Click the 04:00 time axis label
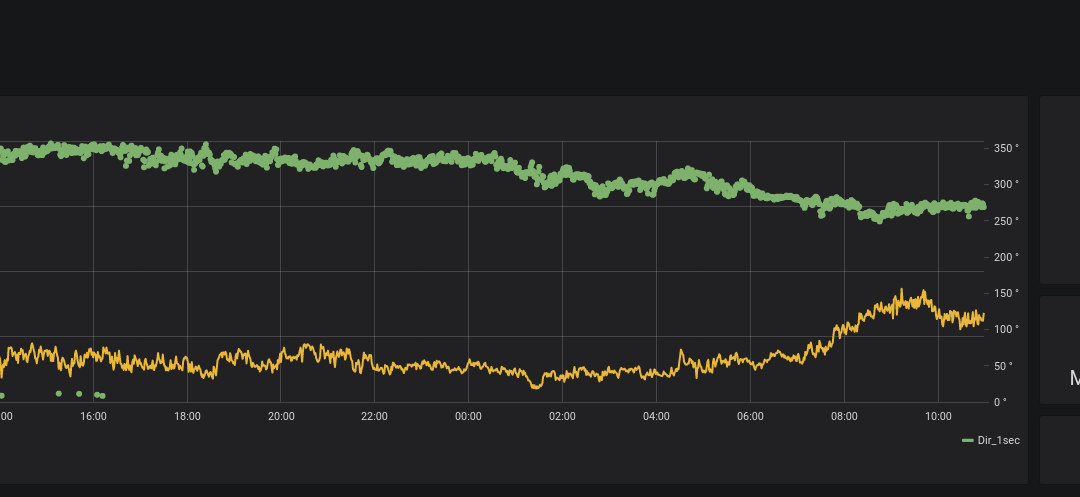 tap(656, 416)
